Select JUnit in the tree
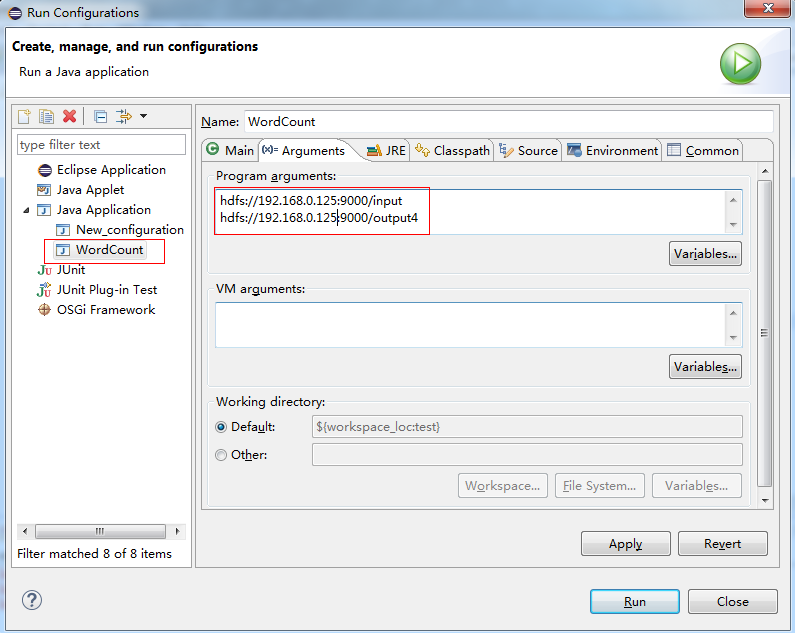795x633 pixels. pos(71,270)
